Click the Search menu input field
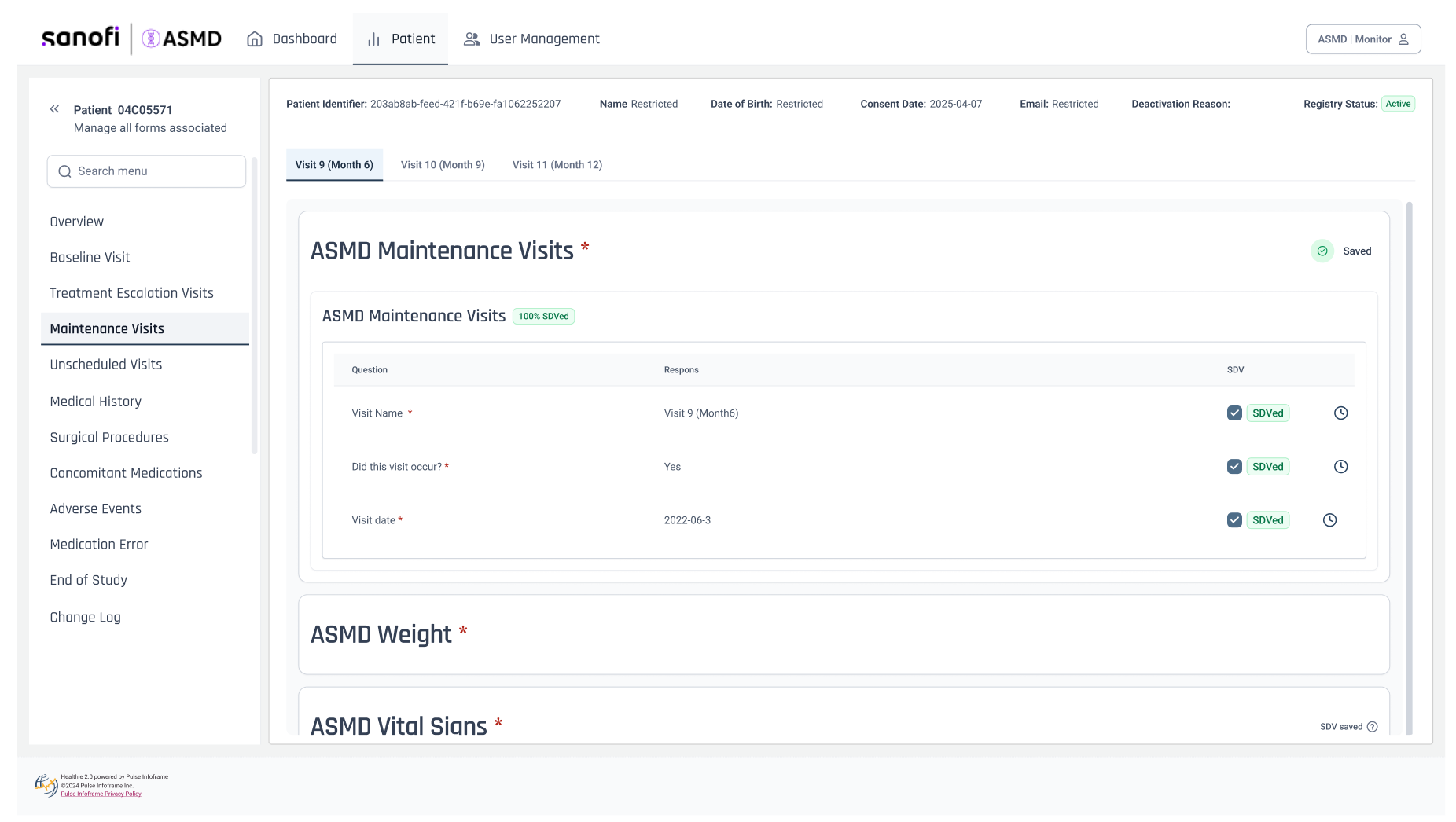This screenshot has width=1456, height=822. pos(146,171)
